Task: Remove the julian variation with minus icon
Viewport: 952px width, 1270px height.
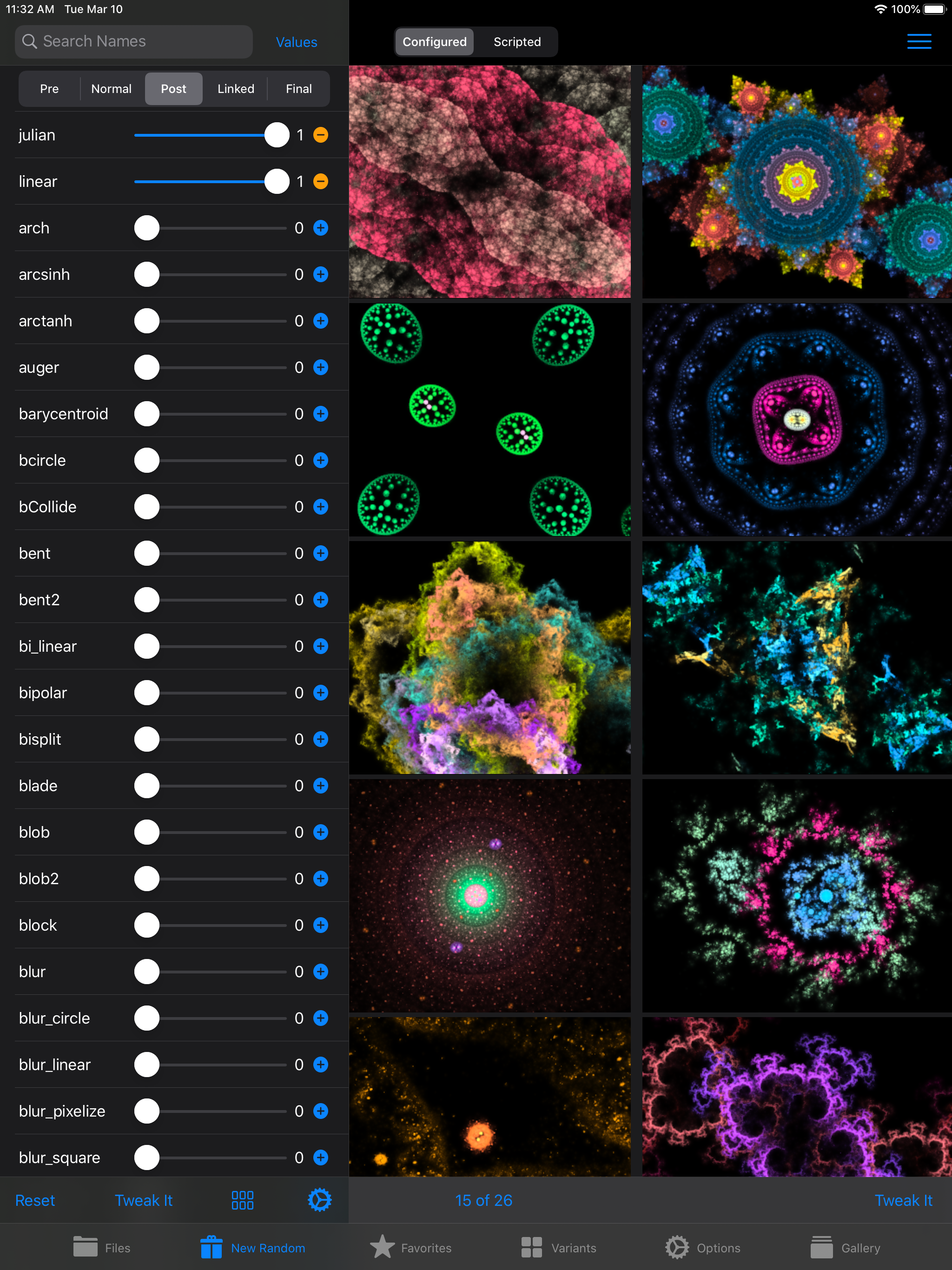Action: (321, 135)
